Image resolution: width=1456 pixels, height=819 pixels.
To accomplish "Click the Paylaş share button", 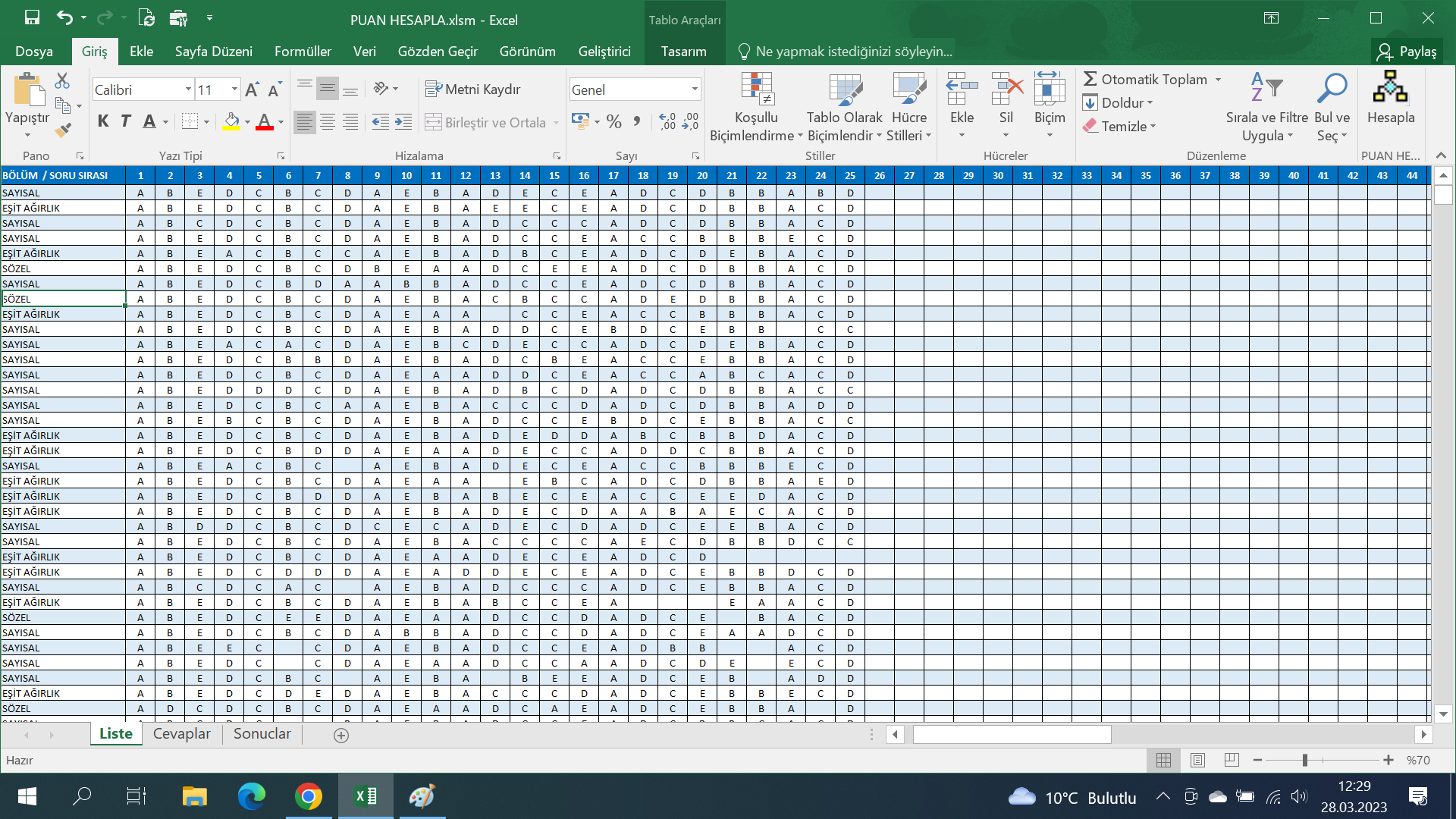I will (1407, 52).
